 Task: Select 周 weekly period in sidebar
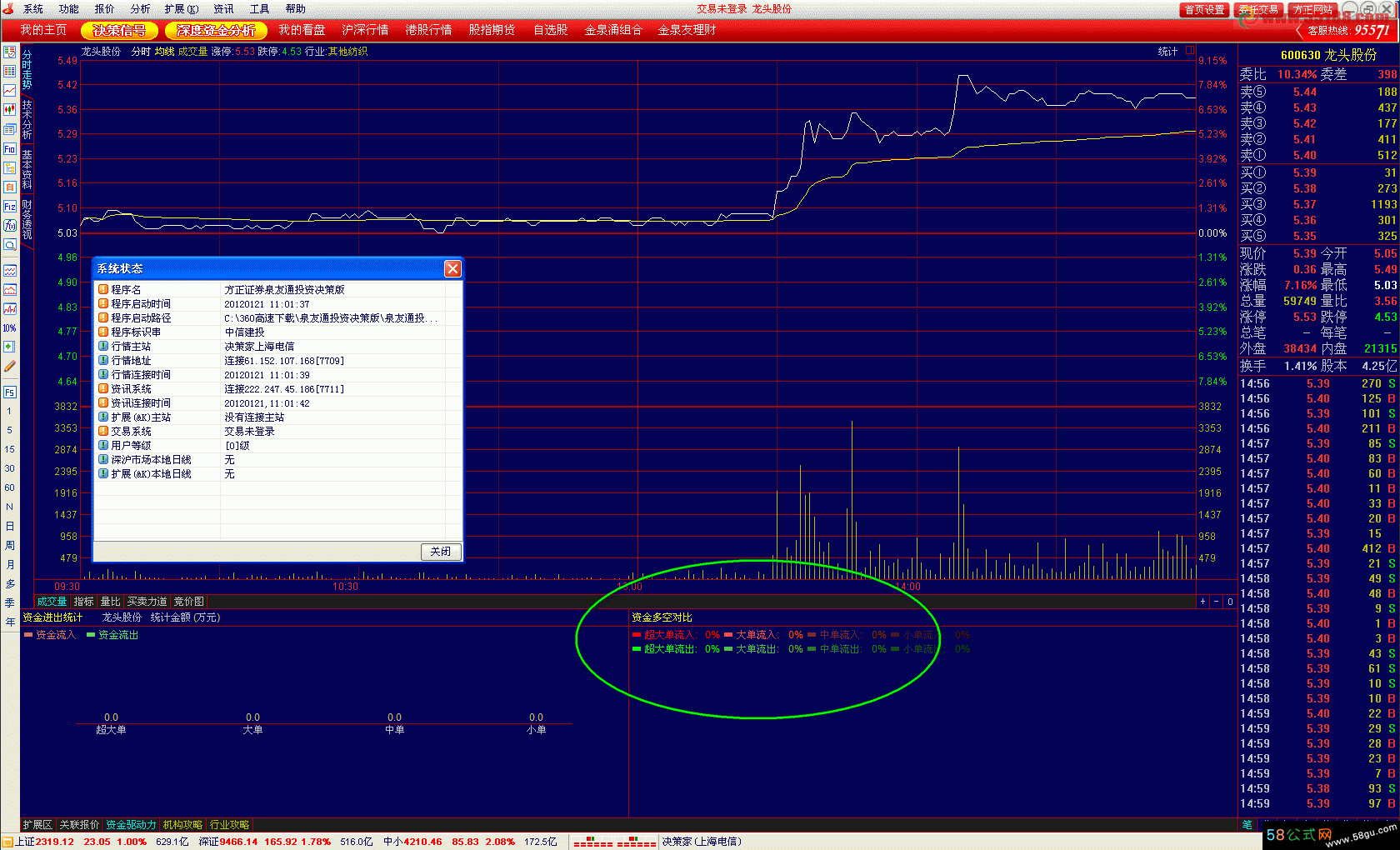coord(10,545)
